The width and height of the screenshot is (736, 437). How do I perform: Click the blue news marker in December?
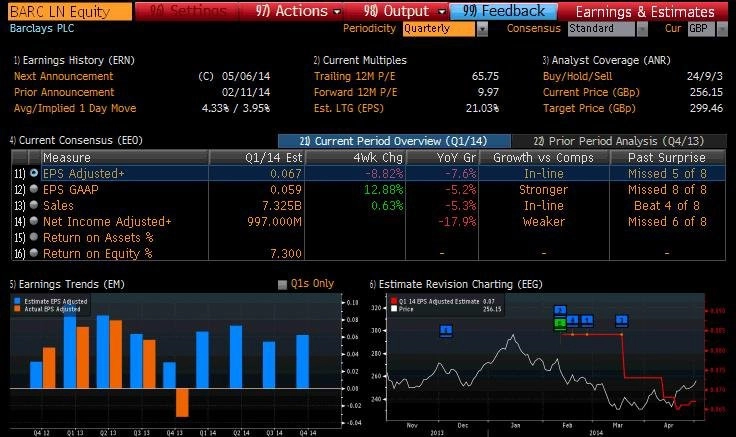click(x=446, y=330)
